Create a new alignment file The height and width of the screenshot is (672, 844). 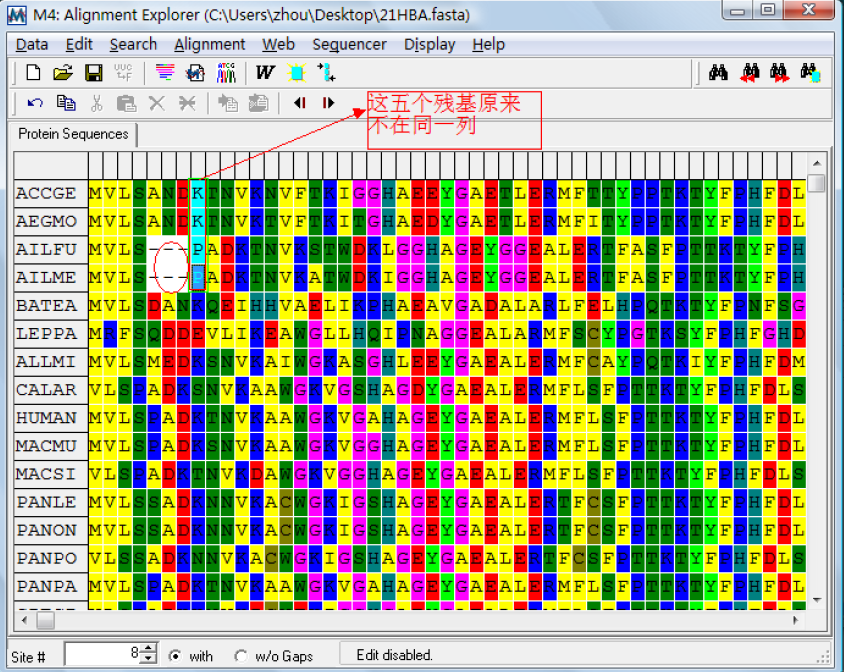[33, 72]
